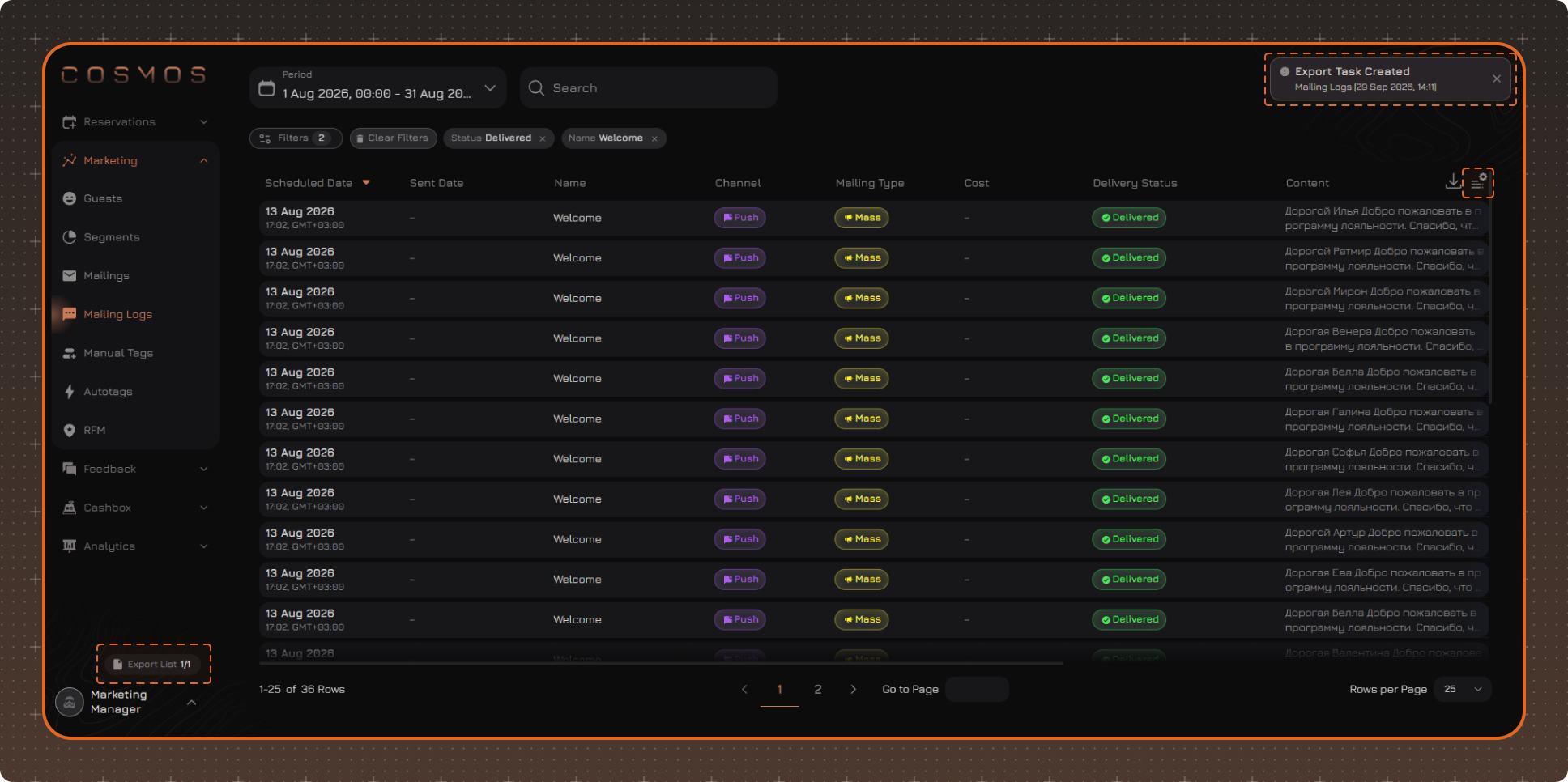
Task: Click the Channel column header
Action: tap(738, 183)
